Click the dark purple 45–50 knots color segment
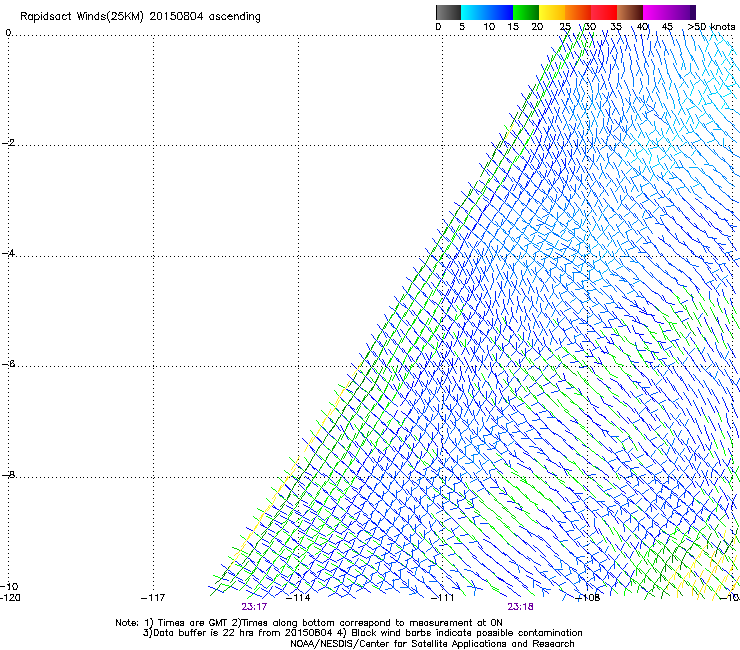 point(682,12)
